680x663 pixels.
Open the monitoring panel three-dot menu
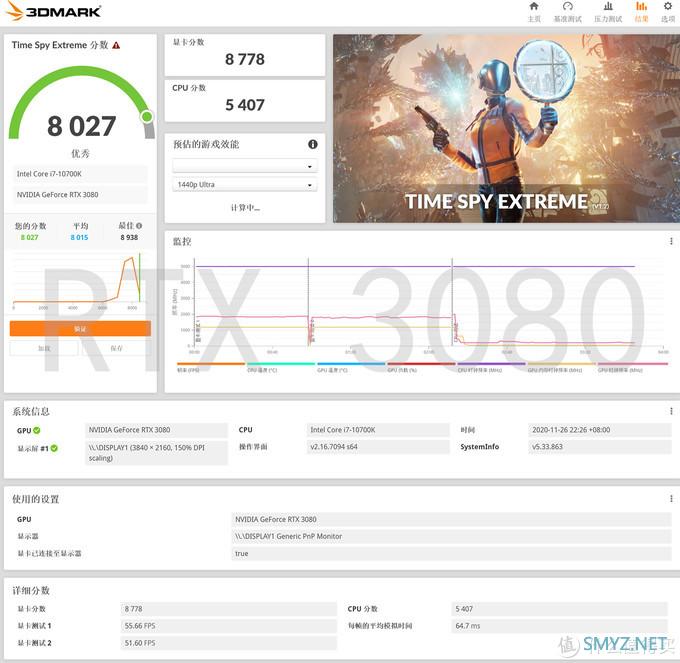(x=671, y=241)
